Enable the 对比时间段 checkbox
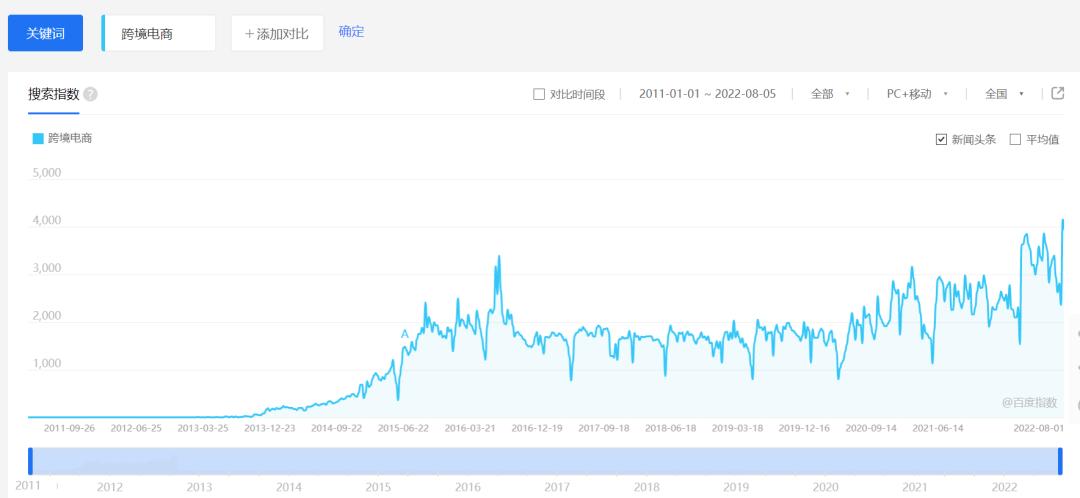Viewport: 1080px width, 498px height. [x=540, y=94]
